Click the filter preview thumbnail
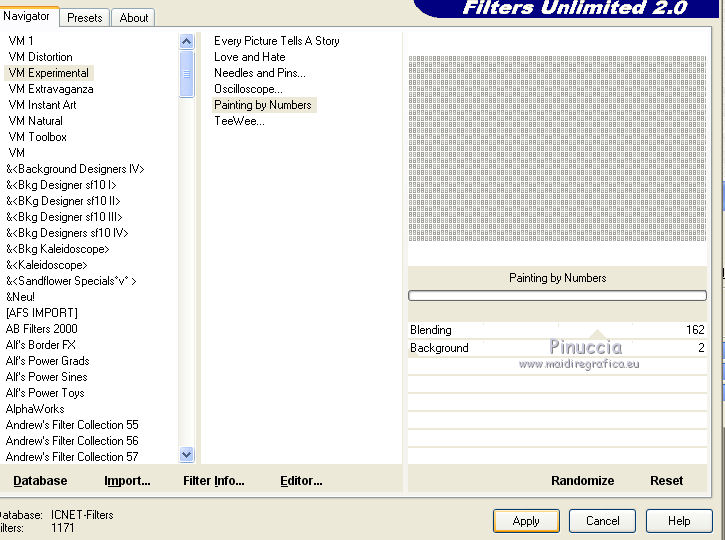 click(557, 148)
